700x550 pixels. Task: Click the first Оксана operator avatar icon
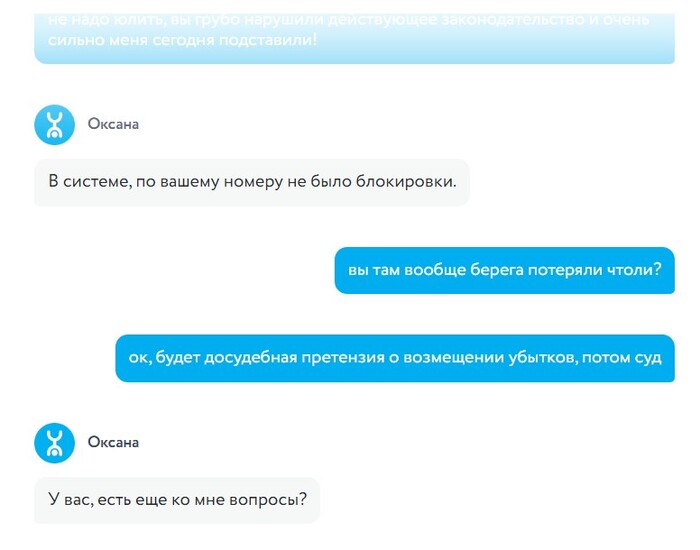click(54, 125)
